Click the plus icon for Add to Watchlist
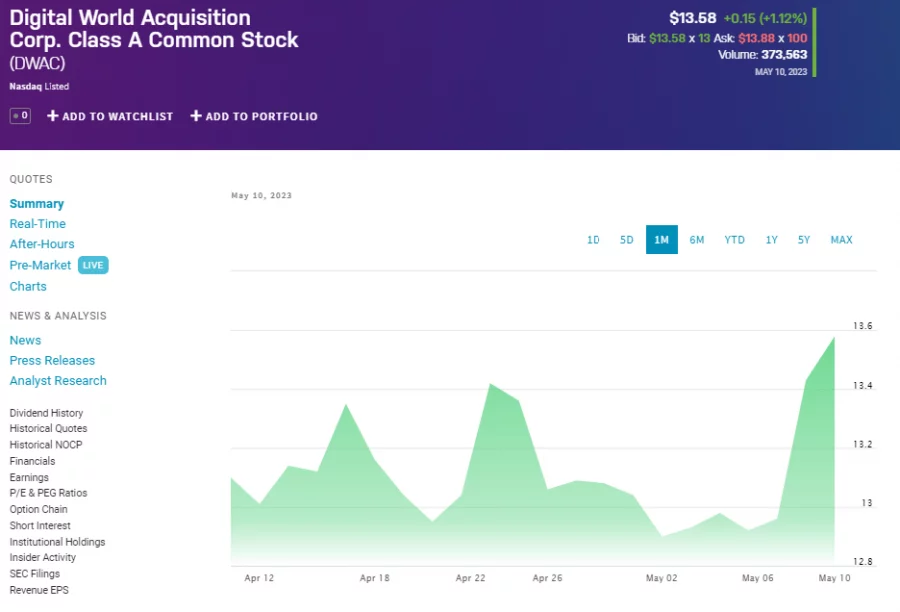The height and width of the screenshot is (612, 900). point(53,117)
